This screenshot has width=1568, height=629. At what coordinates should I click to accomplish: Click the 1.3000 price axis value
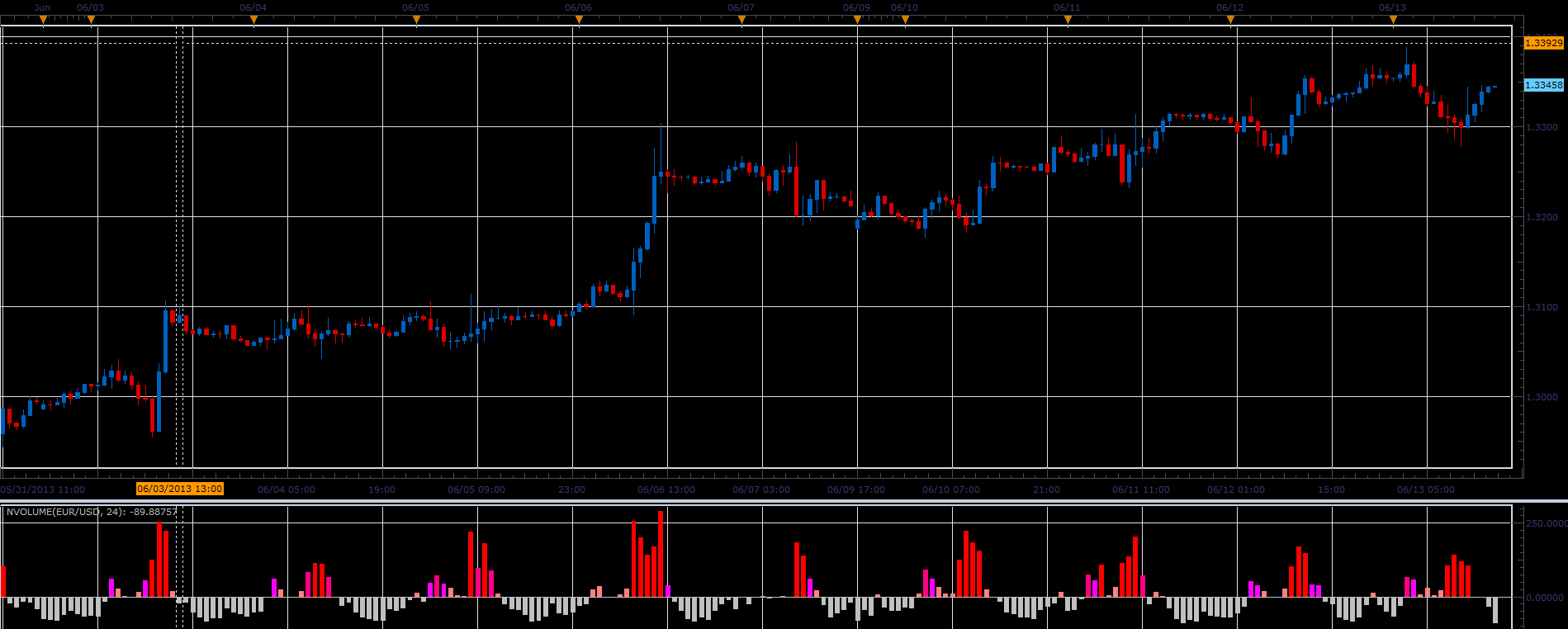(x=1542, y=397)
